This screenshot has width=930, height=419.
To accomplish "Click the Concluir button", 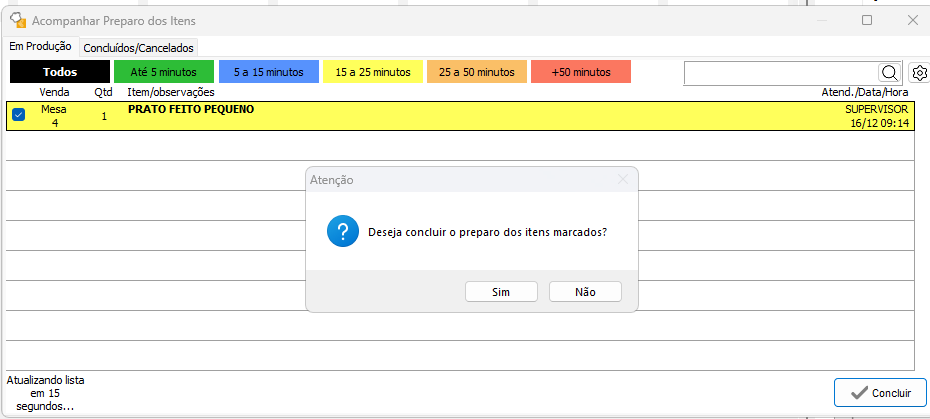I will pos(880,393).
